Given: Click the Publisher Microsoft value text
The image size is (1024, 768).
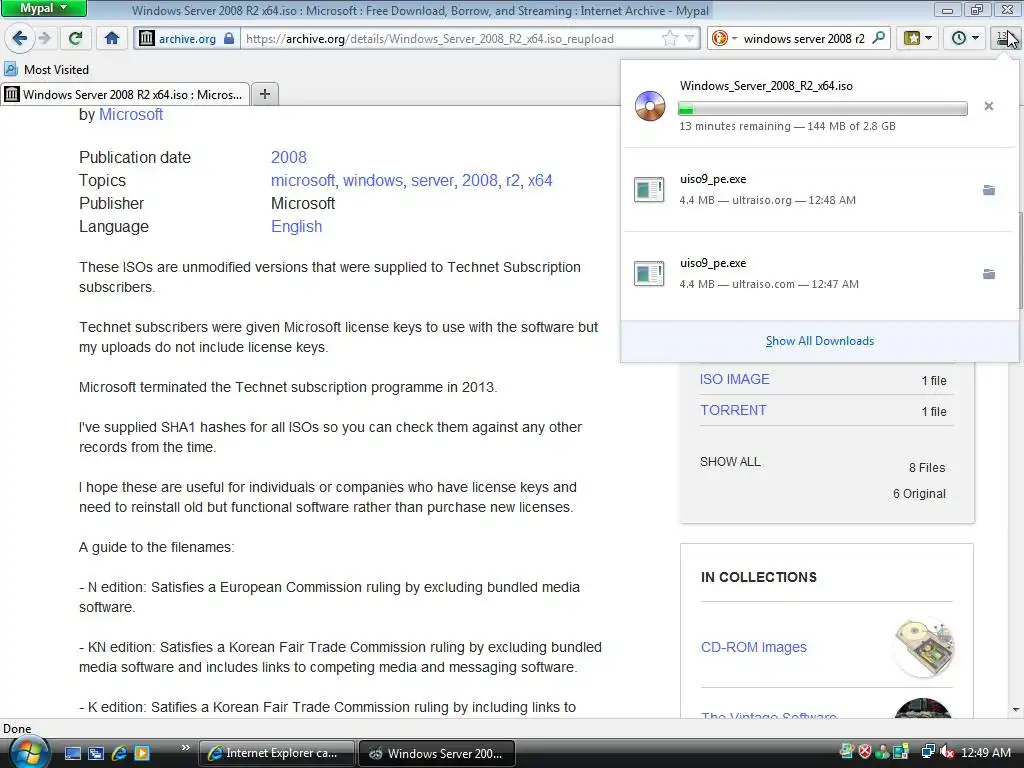Looking at the screenshot, I should pyautogui.click(x=303, y=204).
